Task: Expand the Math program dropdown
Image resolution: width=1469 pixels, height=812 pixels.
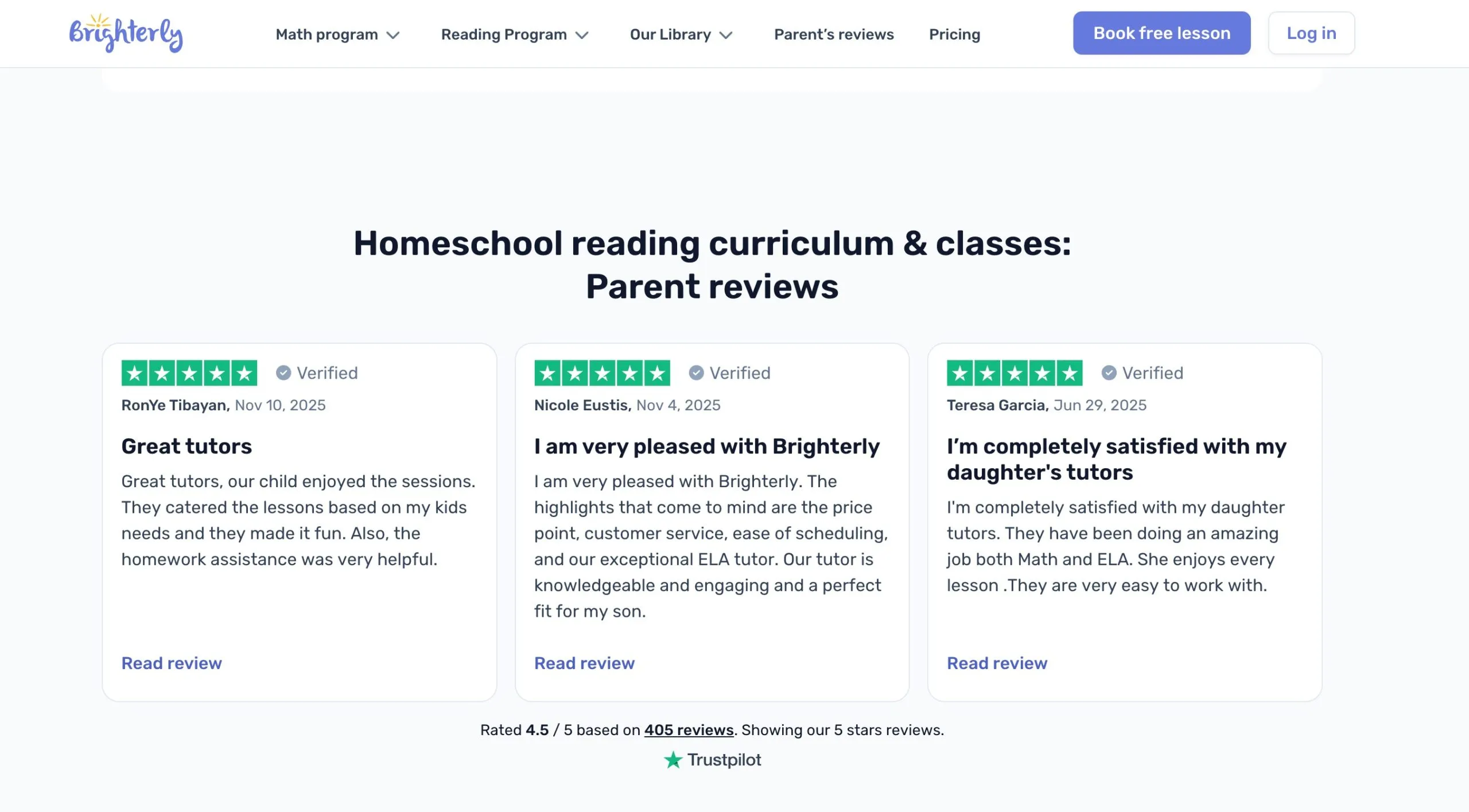Action: (337, 34)
